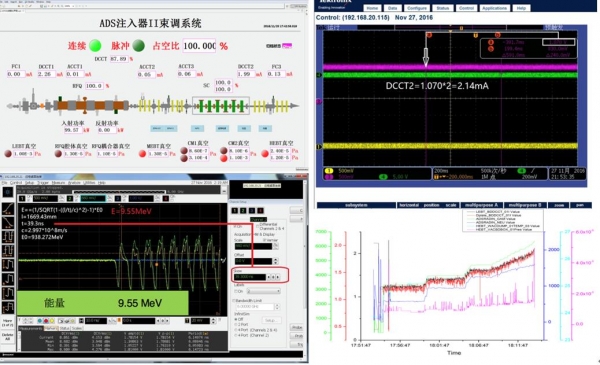Click the Skew value field in Channel Setup
Image resolution: width=600 pixels, height=365 pixels.
250,277
